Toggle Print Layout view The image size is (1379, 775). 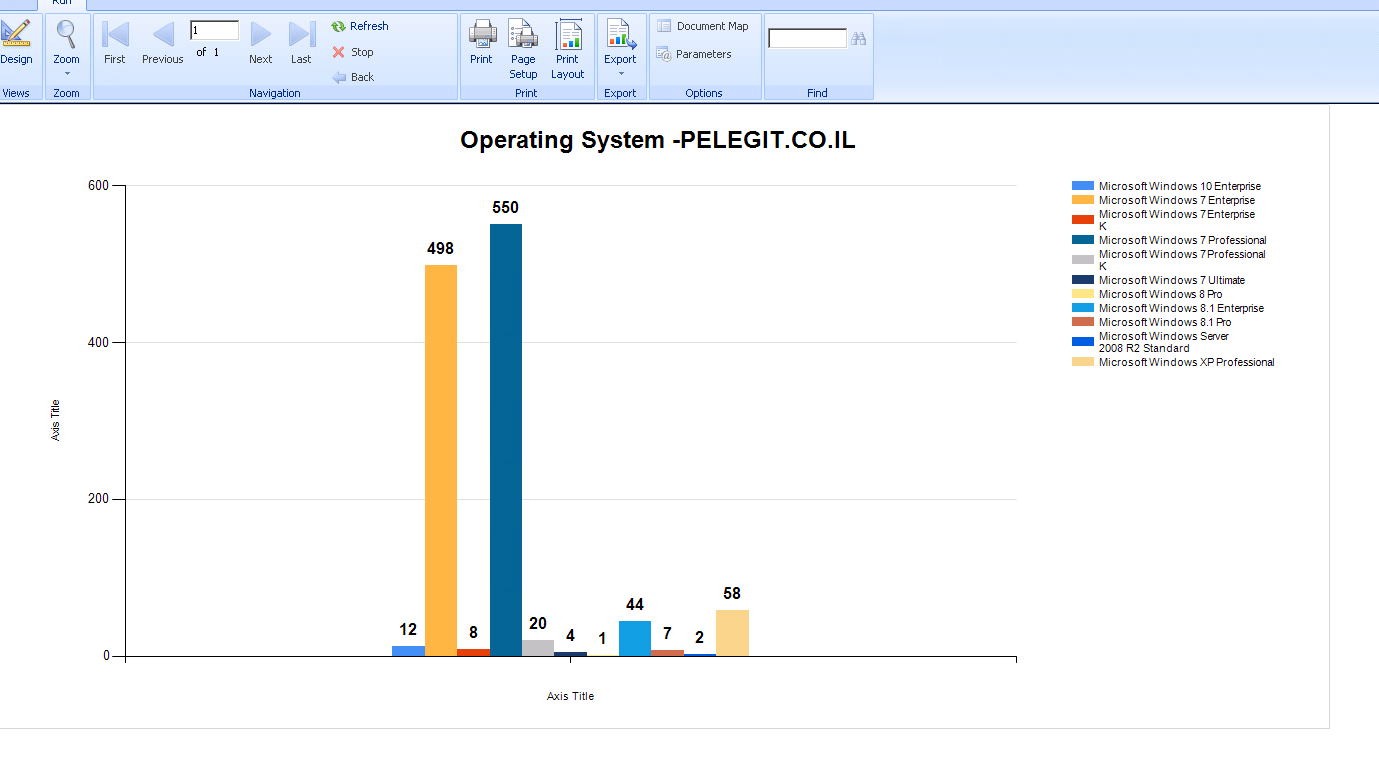pos(567,49)
